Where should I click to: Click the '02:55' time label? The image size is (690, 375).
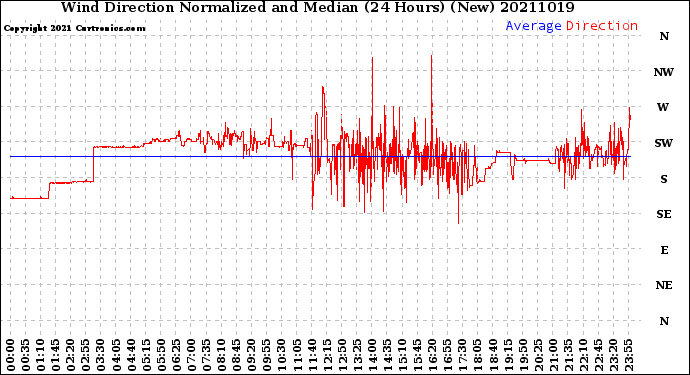coord(86,355)
